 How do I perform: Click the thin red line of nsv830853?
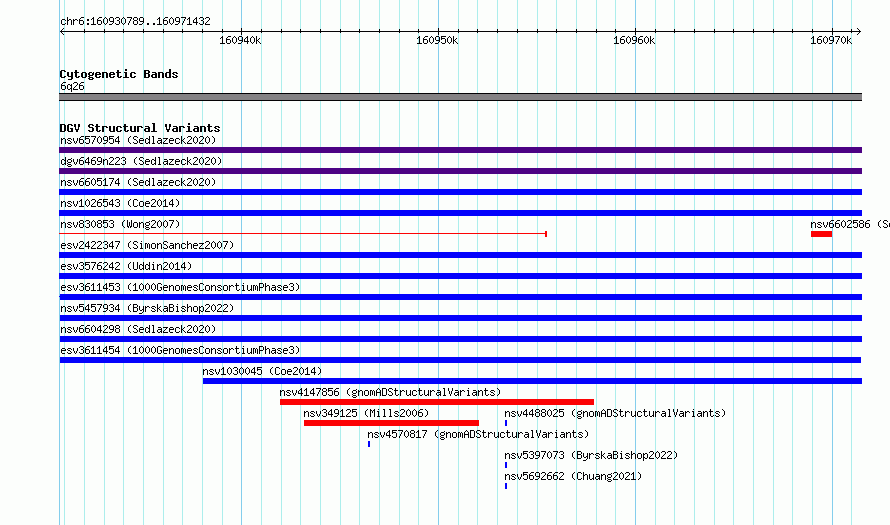pos(303,234)
